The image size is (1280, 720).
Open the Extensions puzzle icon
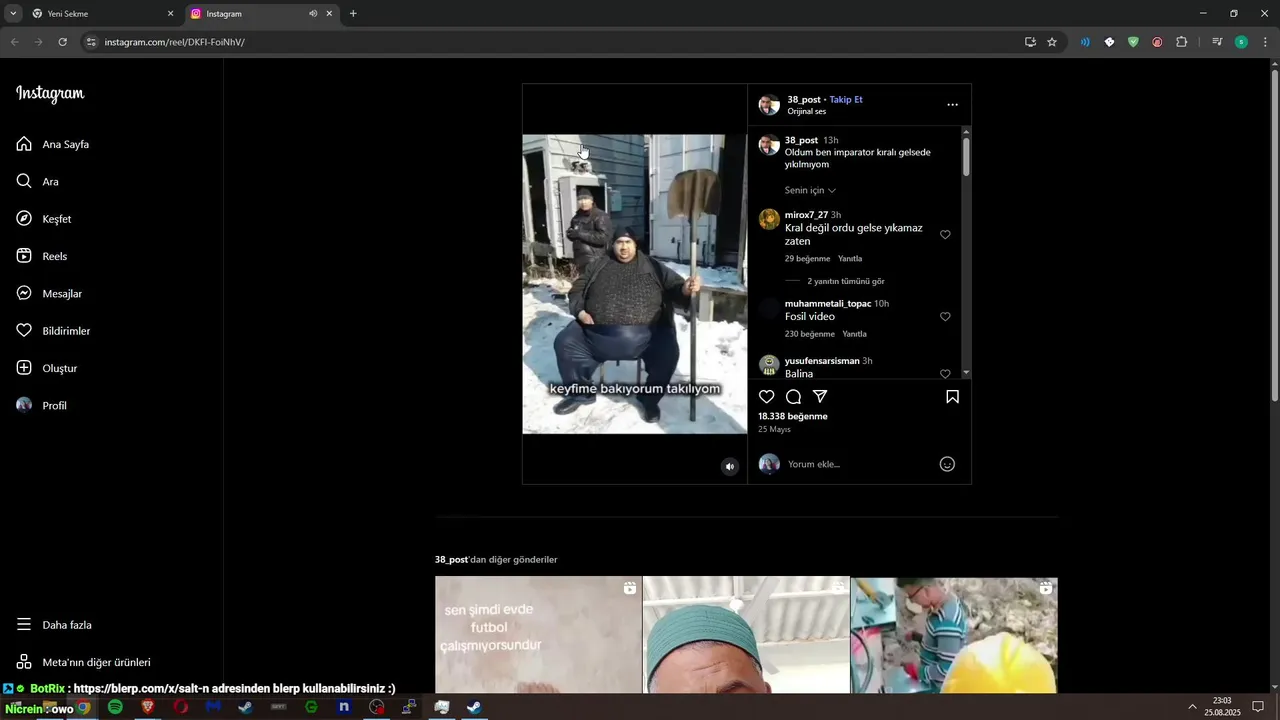[x=1181, y=42]
